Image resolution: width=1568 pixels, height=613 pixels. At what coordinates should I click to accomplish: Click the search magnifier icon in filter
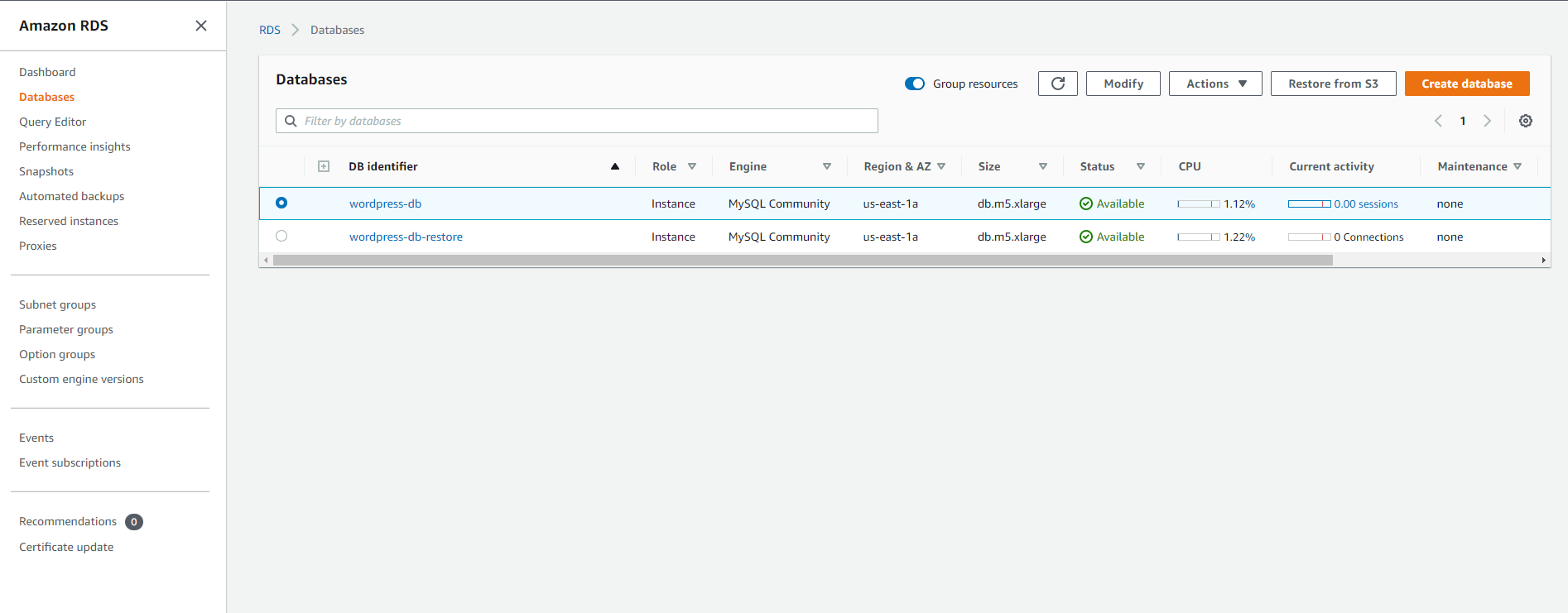[x=291, y=121]
